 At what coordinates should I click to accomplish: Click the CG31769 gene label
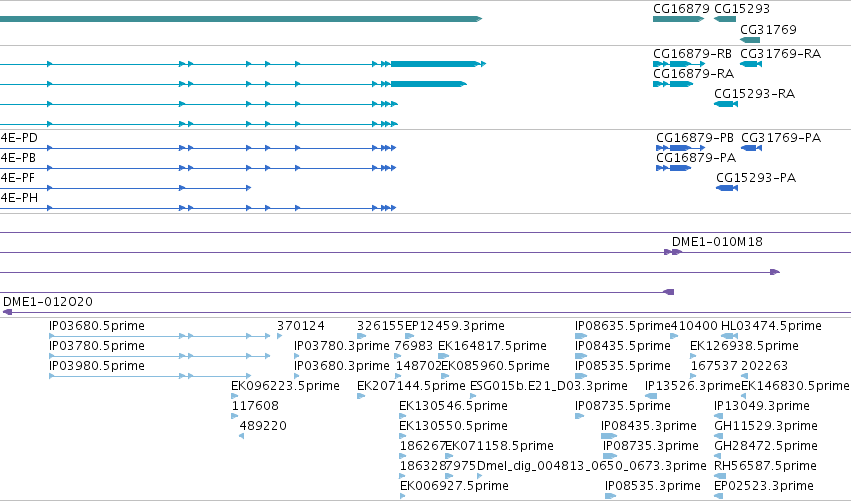pos(769,29)
